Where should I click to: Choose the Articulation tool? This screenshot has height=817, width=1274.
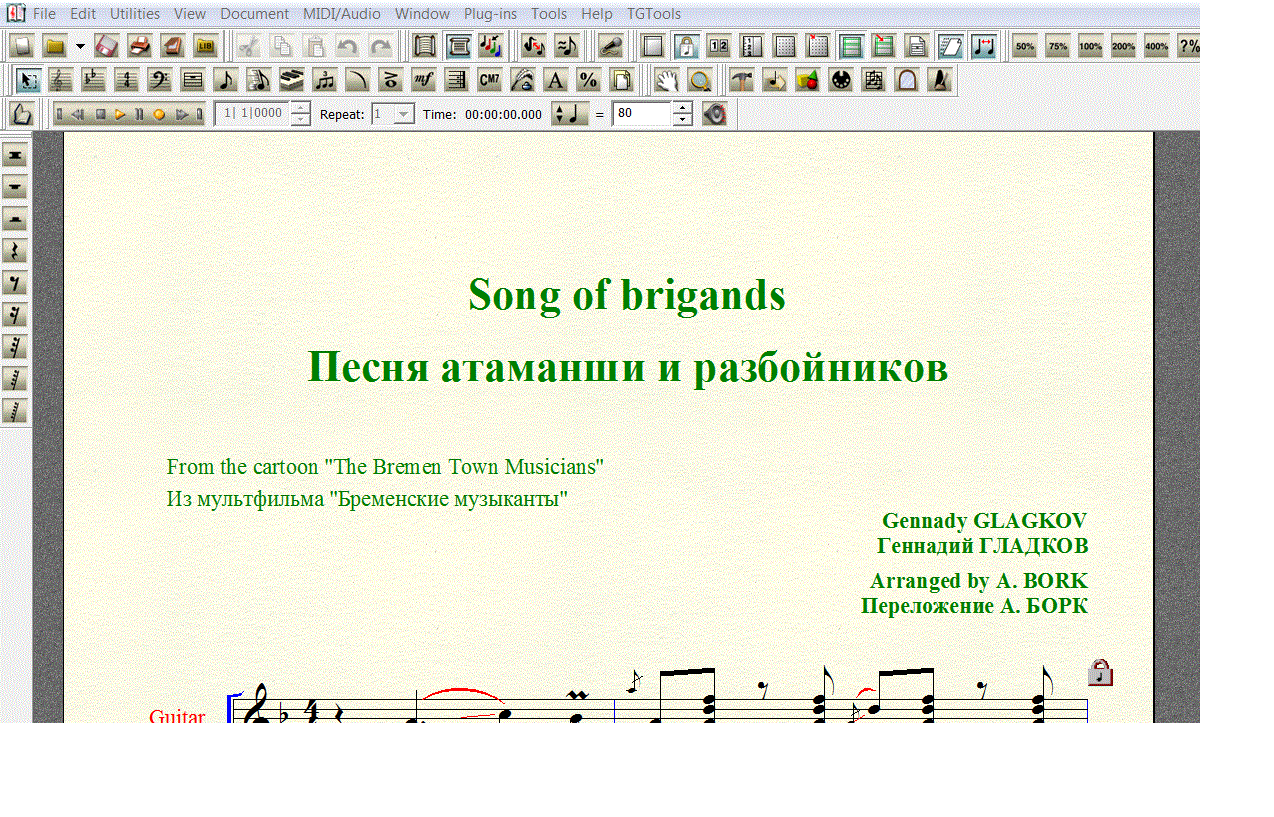pyautogui.click(x=389, y=80)
